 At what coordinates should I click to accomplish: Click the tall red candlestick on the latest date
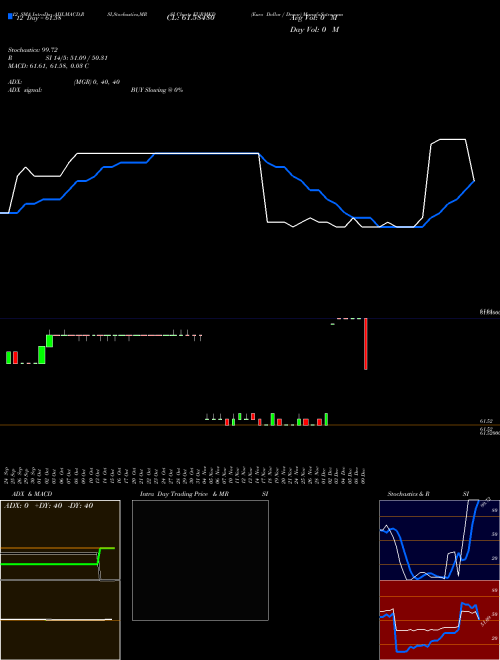tap(366, 344)
